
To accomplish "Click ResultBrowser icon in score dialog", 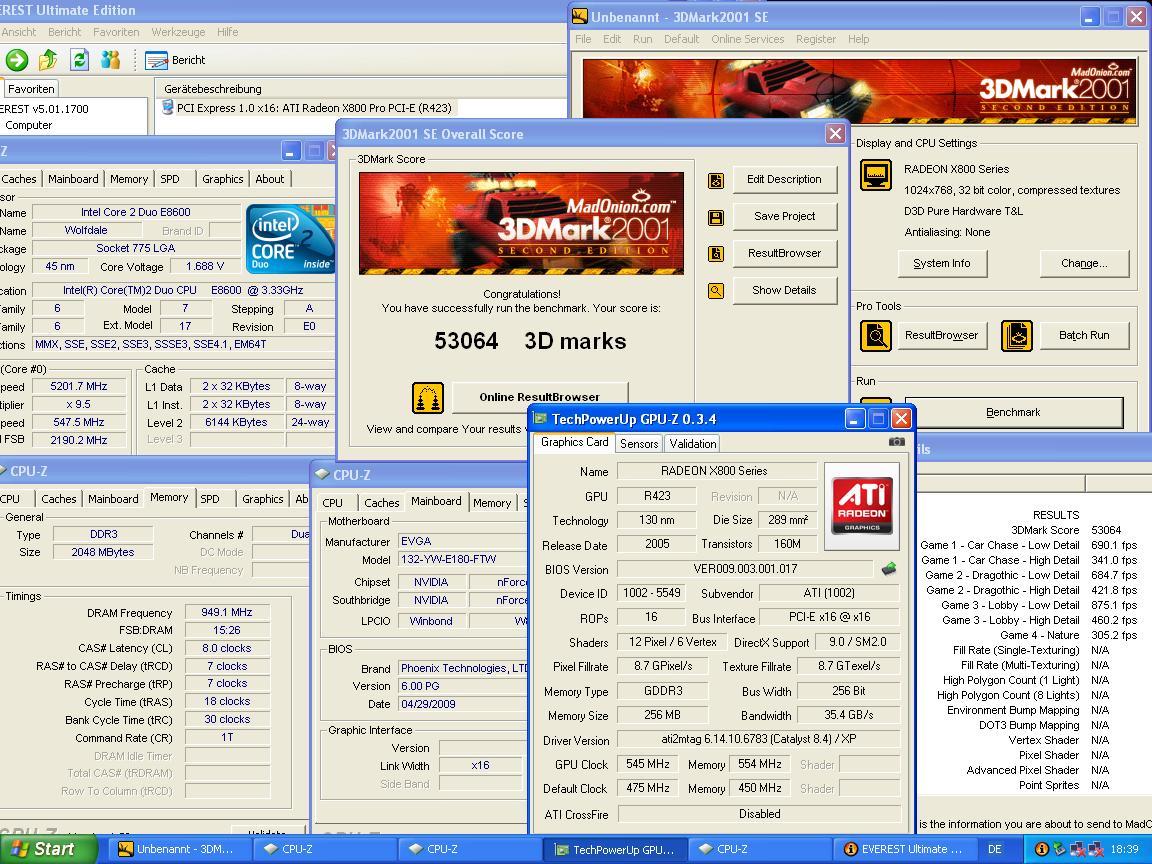I will click(x=716, y=254).
